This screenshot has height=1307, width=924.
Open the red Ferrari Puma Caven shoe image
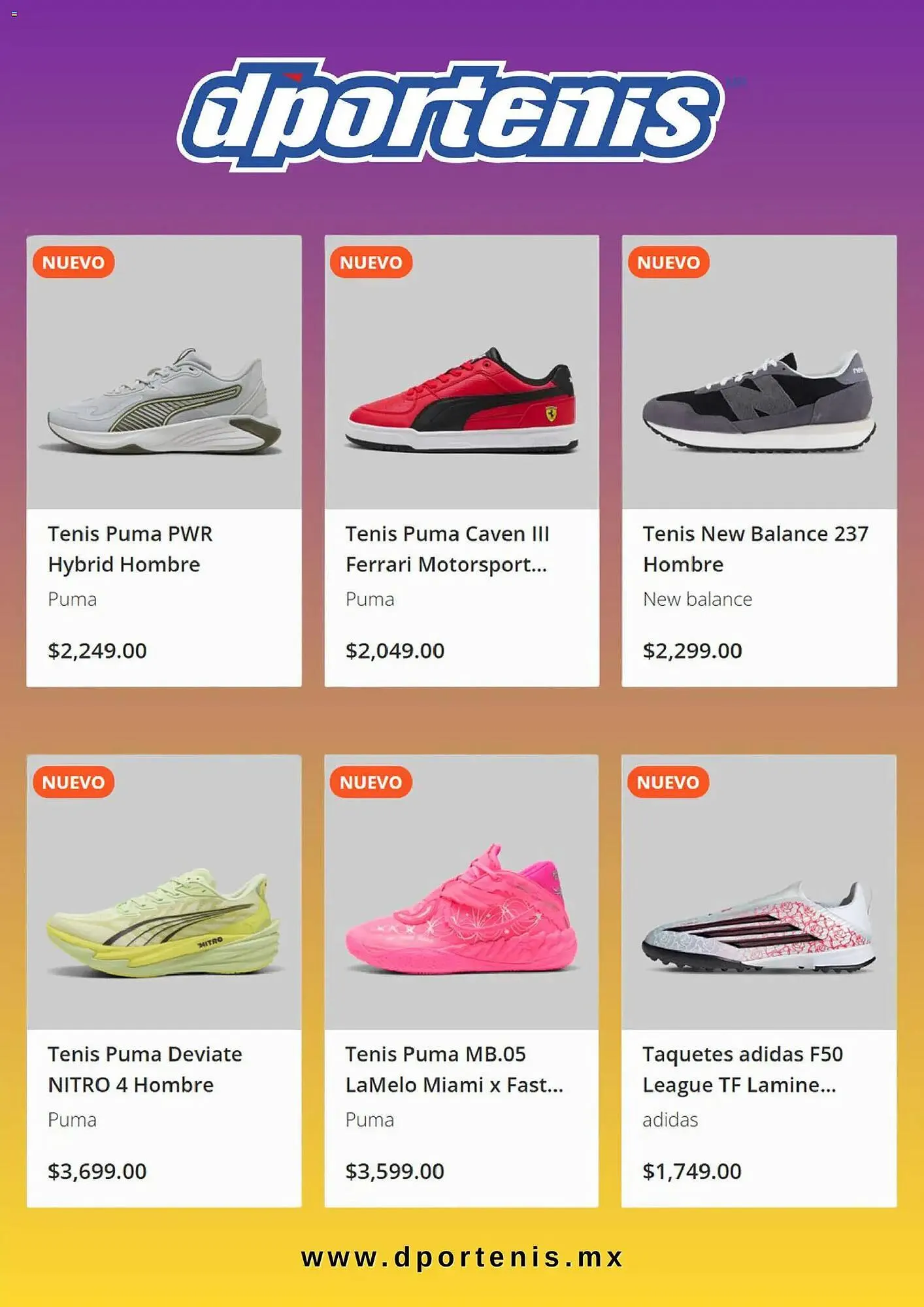(461, 403)
